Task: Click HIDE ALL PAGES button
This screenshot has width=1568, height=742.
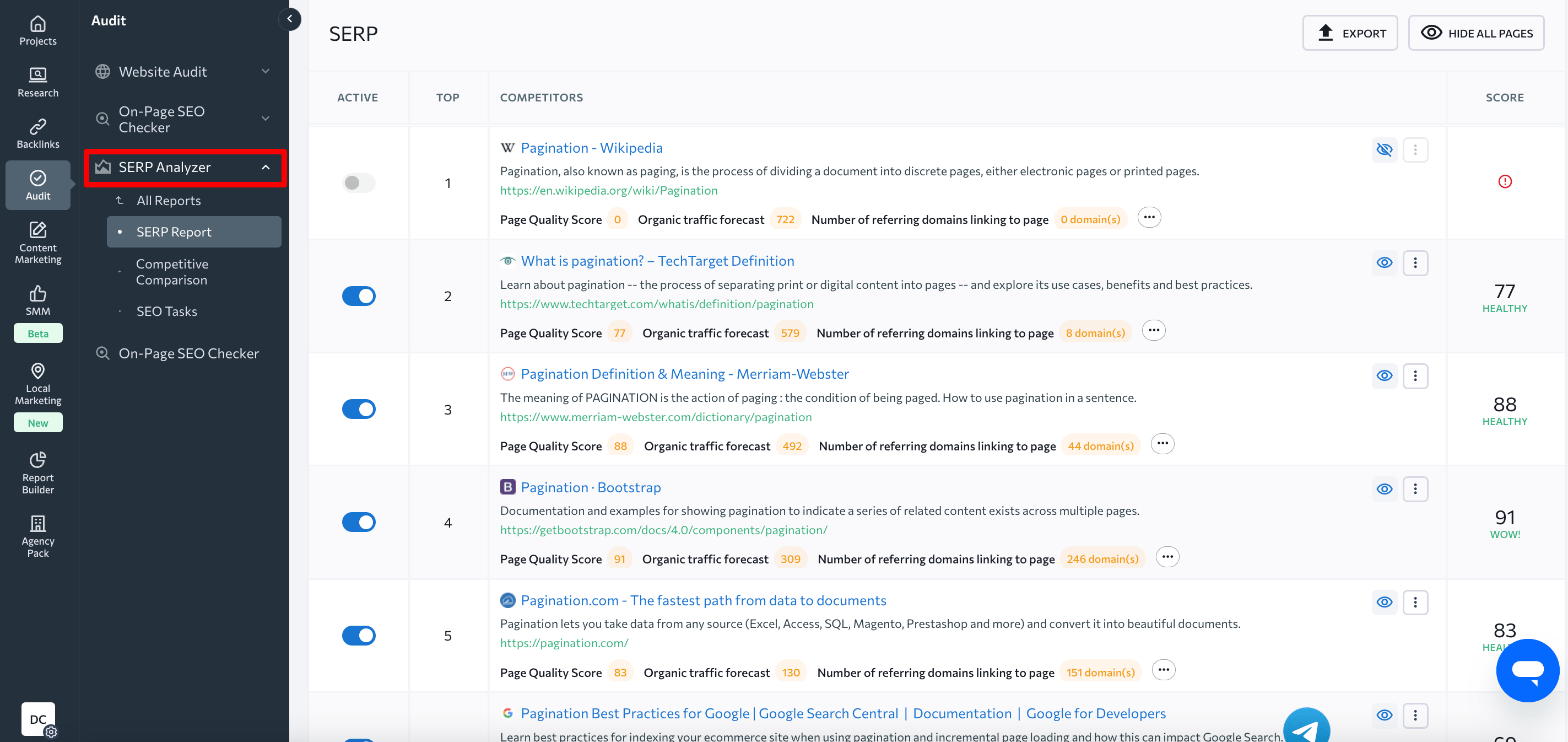Action: (x=1476, y=33)
